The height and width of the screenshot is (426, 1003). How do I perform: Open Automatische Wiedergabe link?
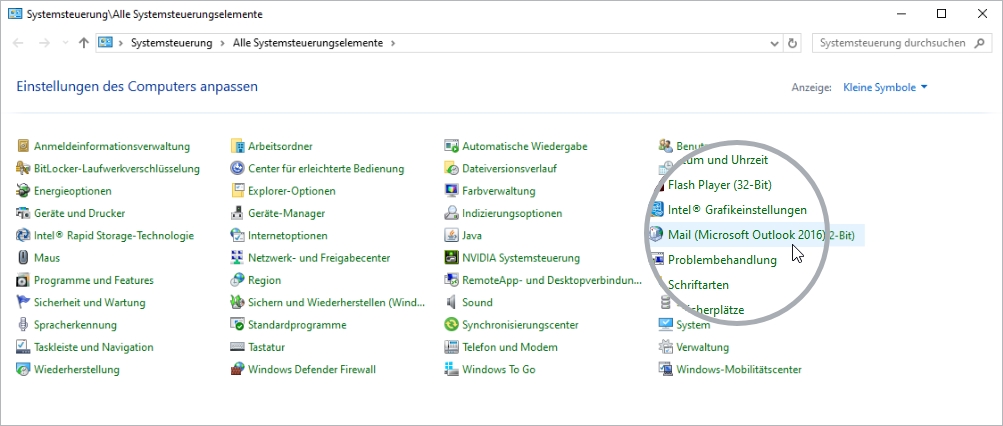click(525, 146)
